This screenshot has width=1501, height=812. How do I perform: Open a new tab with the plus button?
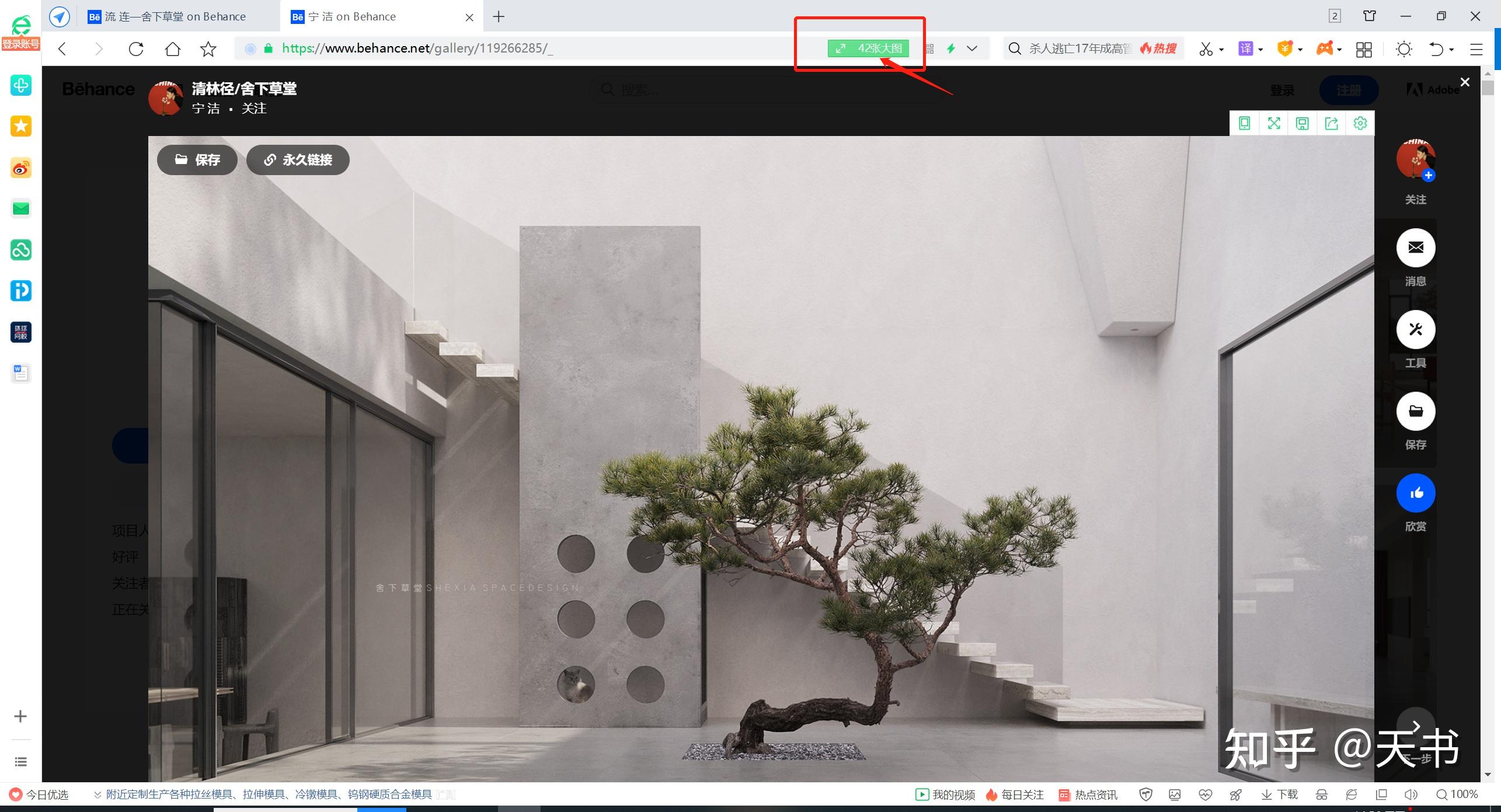499,16
